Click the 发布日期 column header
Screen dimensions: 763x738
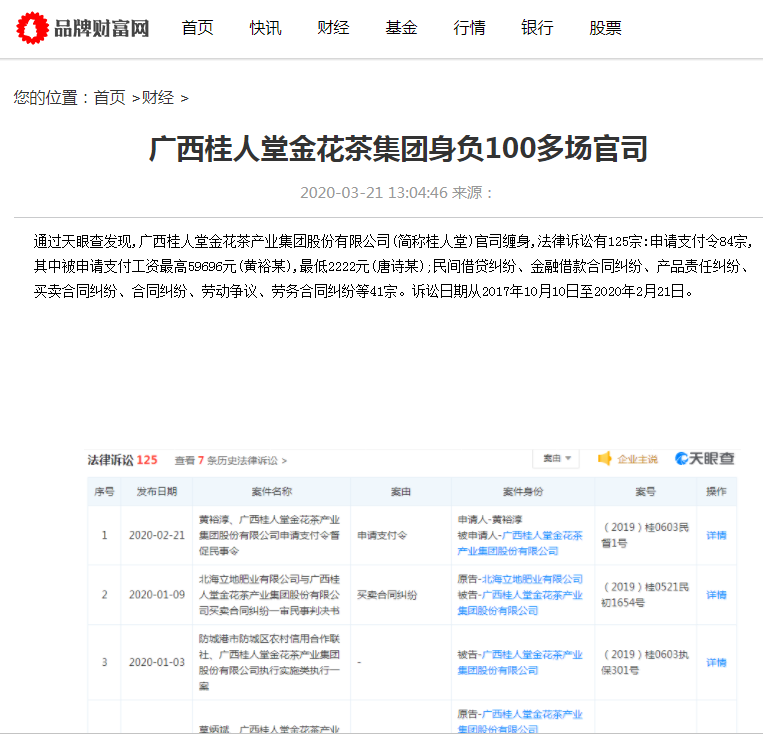(157, 492)
